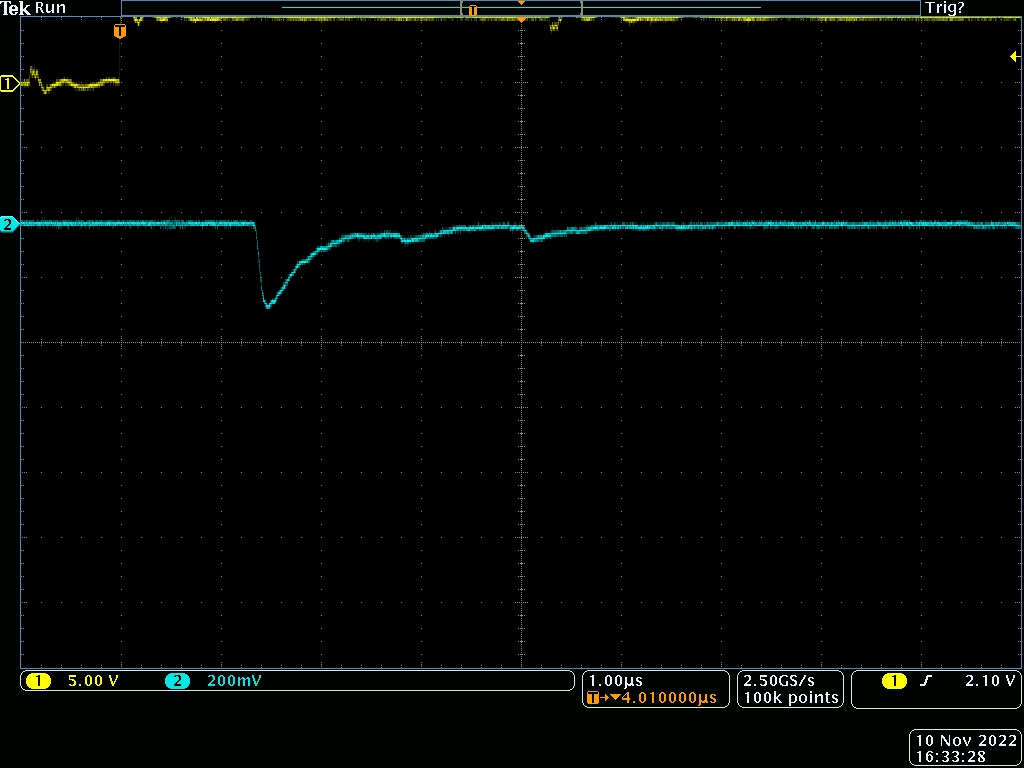
Task: Click the channel 1 scale 5.00 V
Action: click(93, 680)
